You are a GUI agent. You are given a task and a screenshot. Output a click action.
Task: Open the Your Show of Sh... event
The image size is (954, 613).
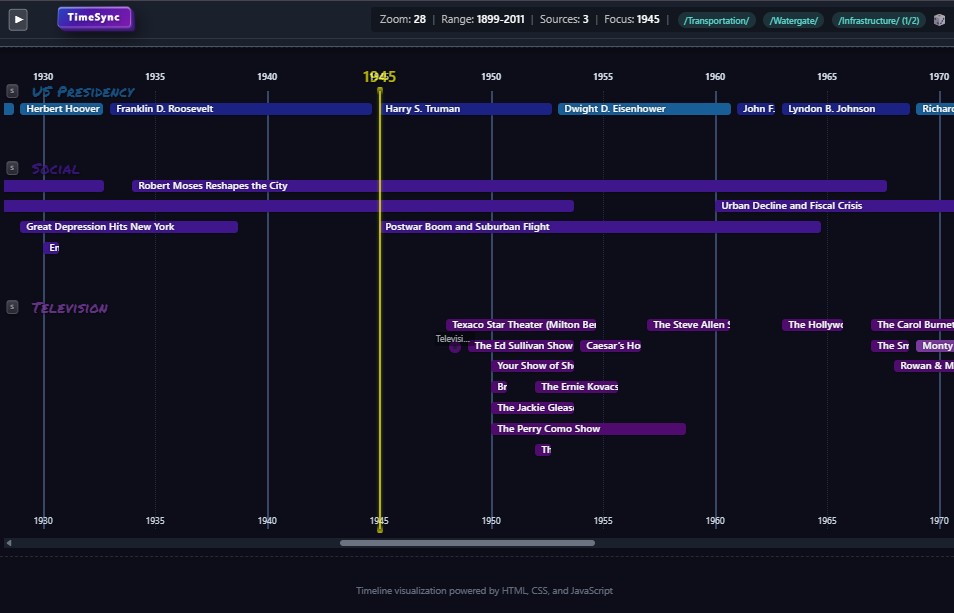click(x=532, y=366)
